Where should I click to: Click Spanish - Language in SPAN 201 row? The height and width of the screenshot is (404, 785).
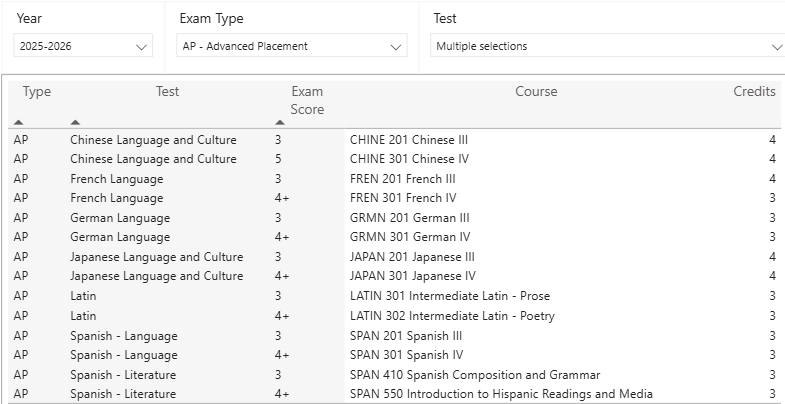[x=124, y=336]
